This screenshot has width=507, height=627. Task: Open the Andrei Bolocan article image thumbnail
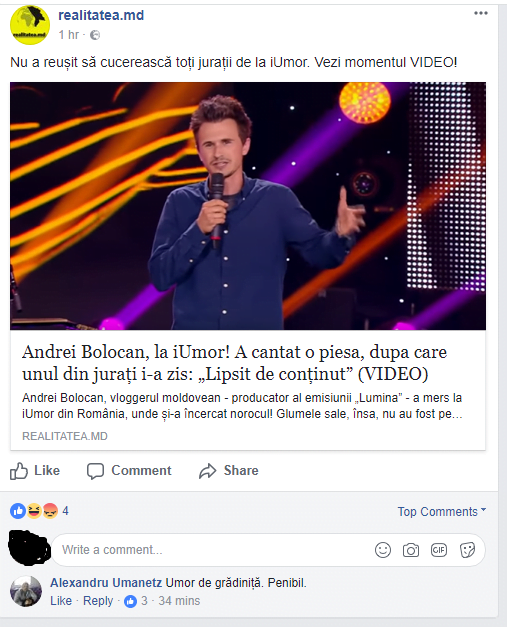click(248, 206)
